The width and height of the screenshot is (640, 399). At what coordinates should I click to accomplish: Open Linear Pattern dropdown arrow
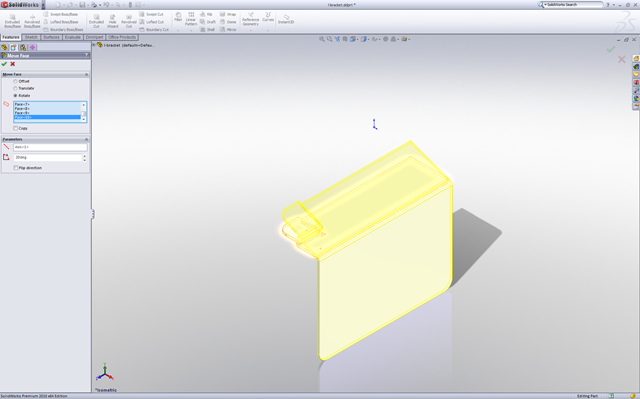[x=191, y=30]
